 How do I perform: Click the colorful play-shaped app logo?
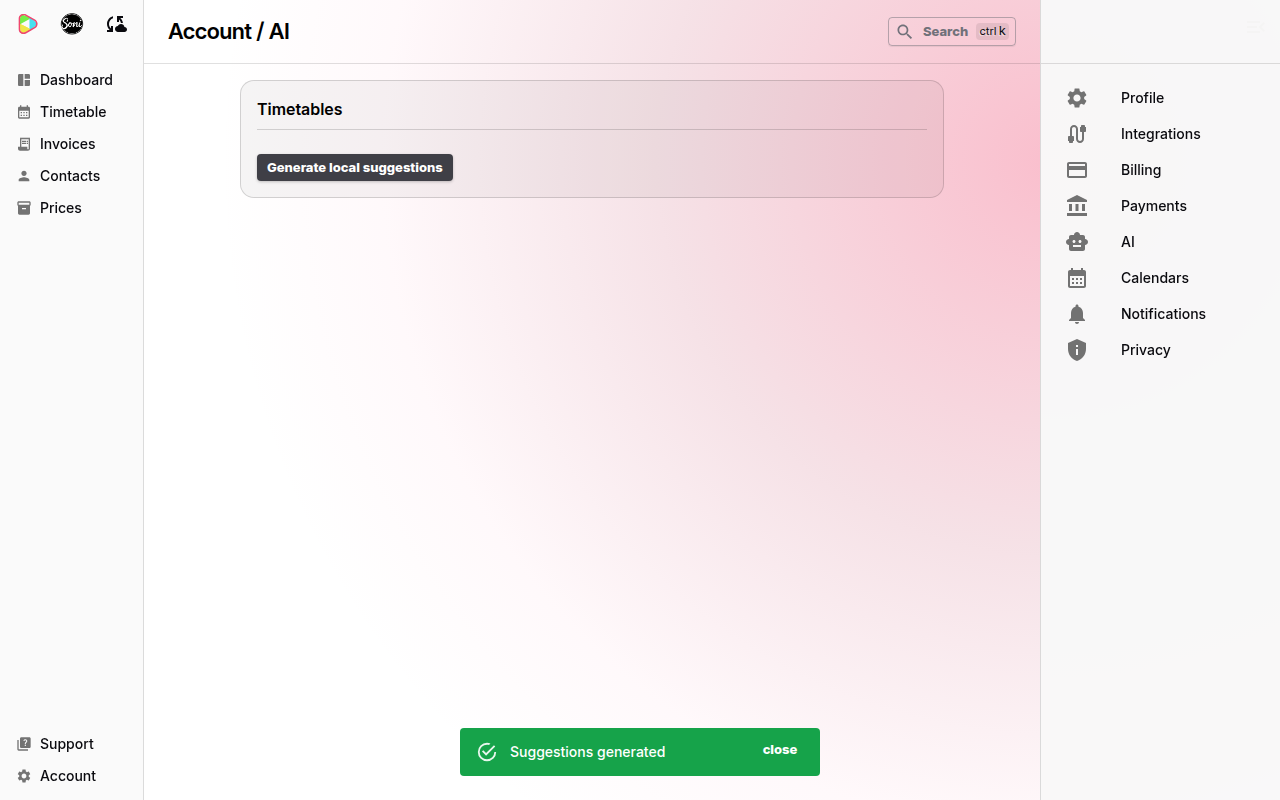pyautogui.click(x=28, y=24)
